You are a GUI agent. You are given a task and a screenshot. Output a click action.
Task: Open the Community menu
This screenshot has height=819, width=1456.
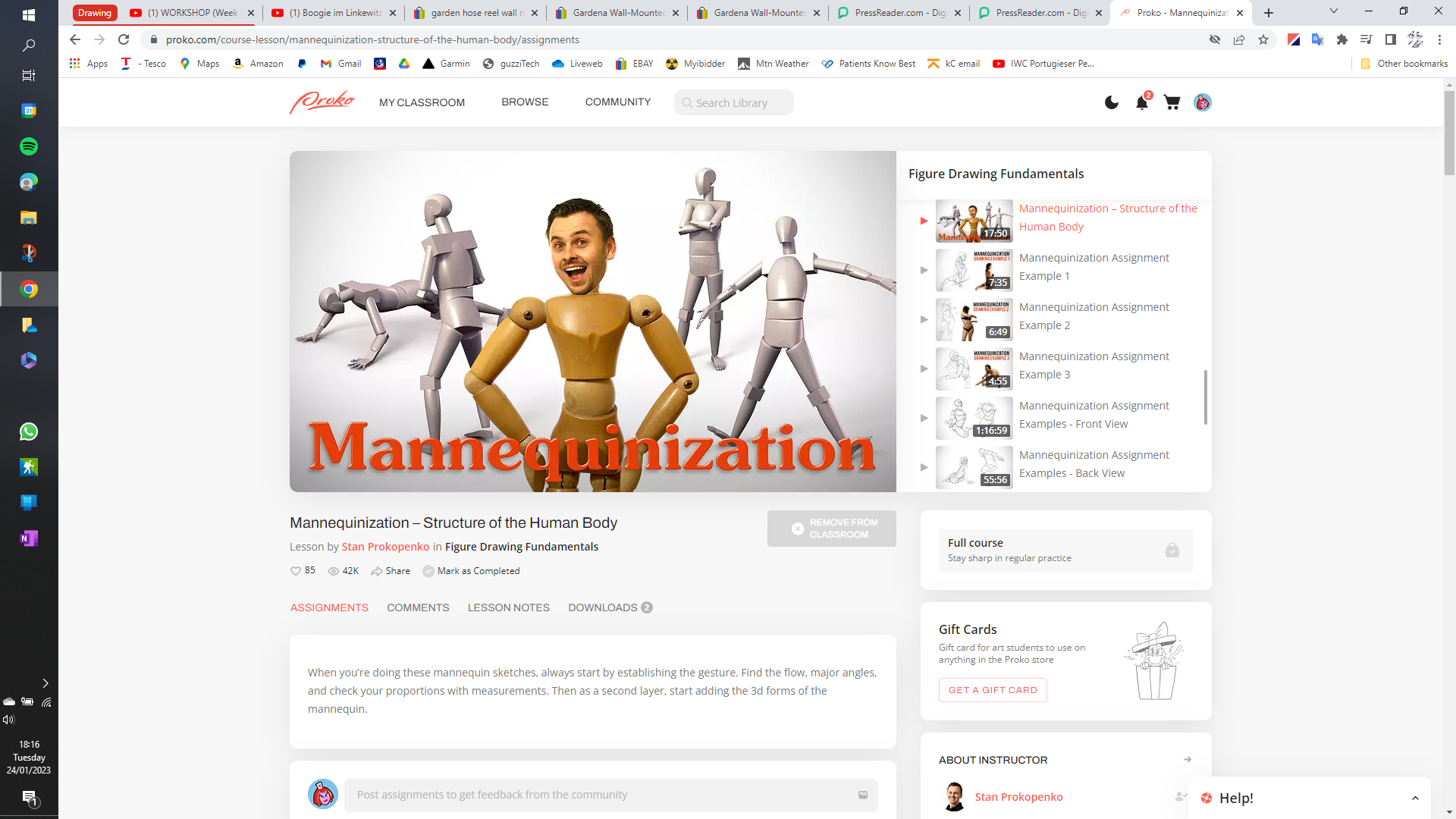[x=618, y=102]
